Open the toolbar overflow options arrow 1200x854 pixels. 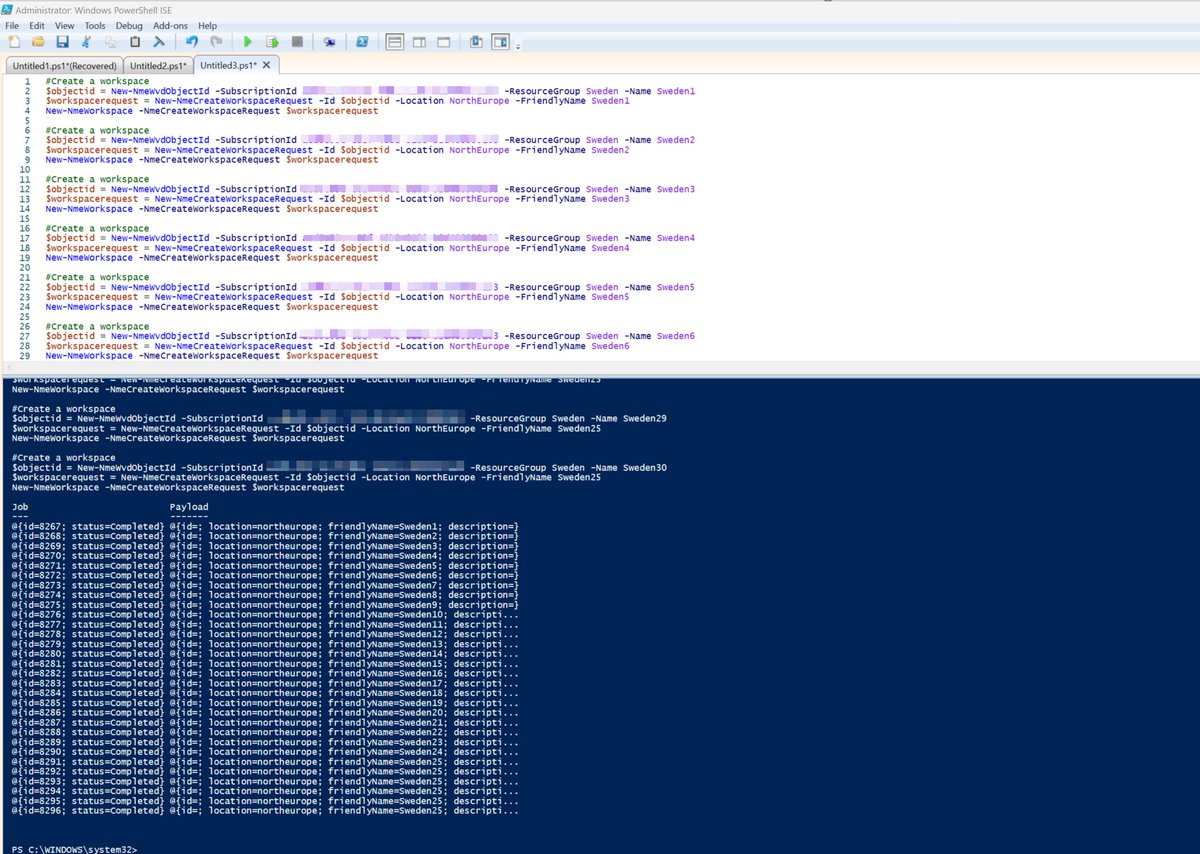point(518,45)
